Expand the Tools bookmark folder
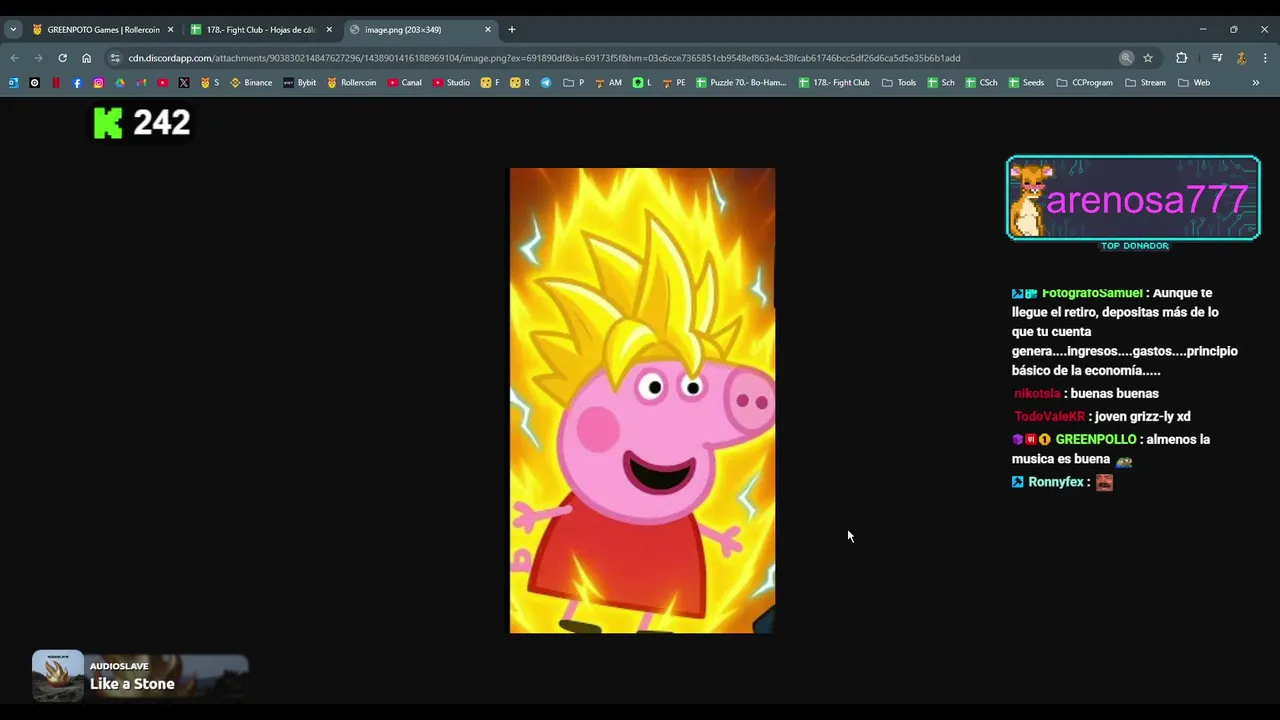1280x720 pixels. pos(899,83)
